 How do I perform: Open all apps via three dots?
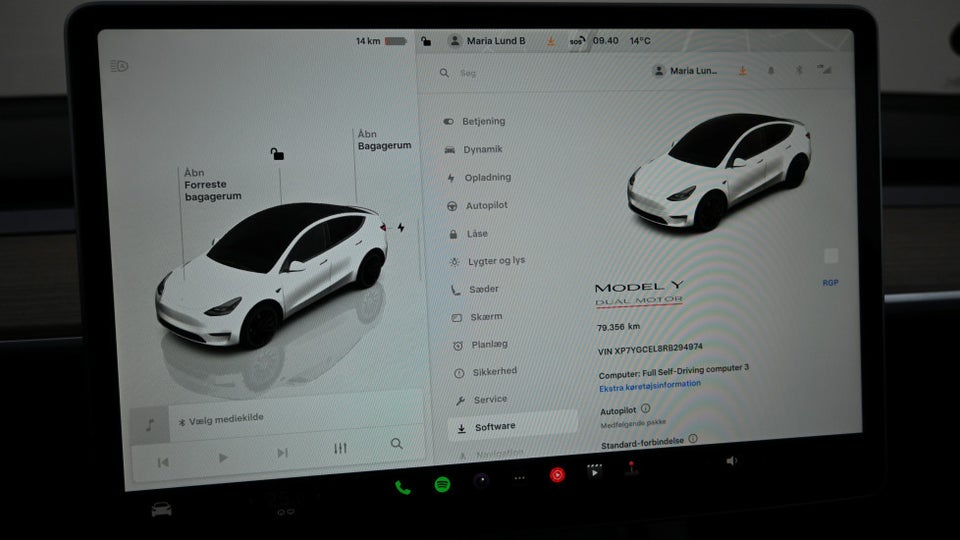pyautogui.click(x=519, y=478)
